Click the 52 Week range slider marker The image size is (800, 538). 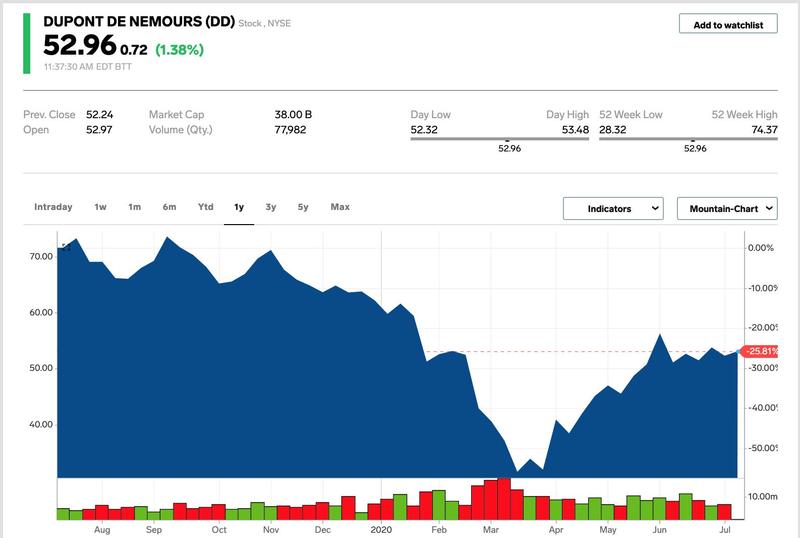(692, 140)
